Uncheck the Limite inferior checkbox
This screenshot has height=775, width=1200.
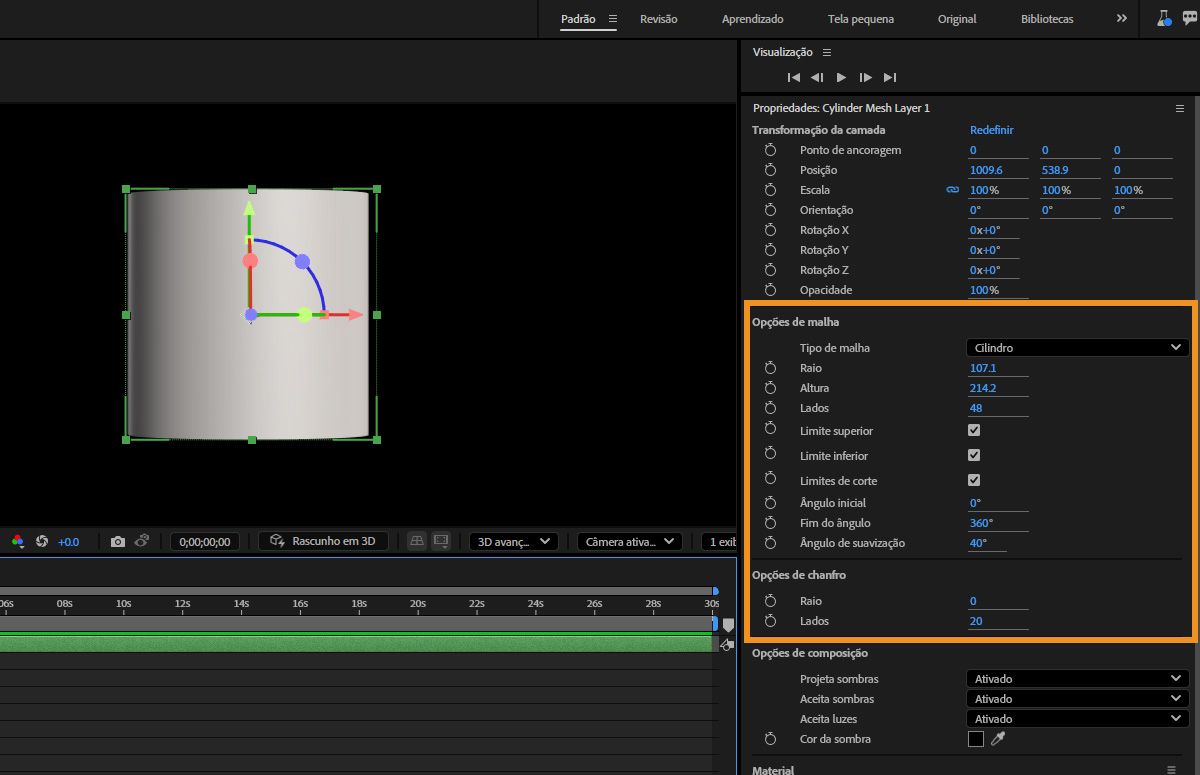974,456
